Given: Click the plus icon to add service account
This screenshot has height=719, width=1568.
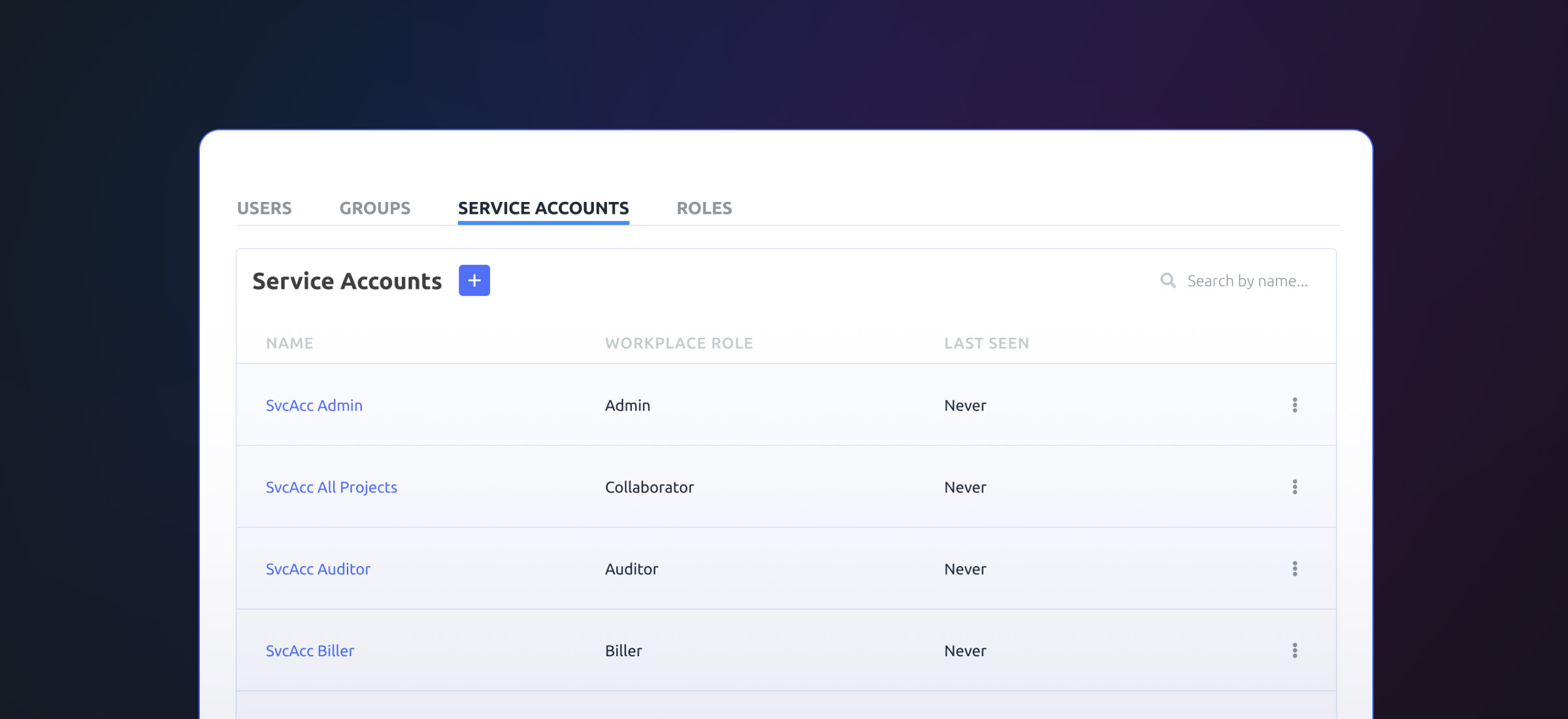Looking at the screenshot, I should (x=474, y=280).
